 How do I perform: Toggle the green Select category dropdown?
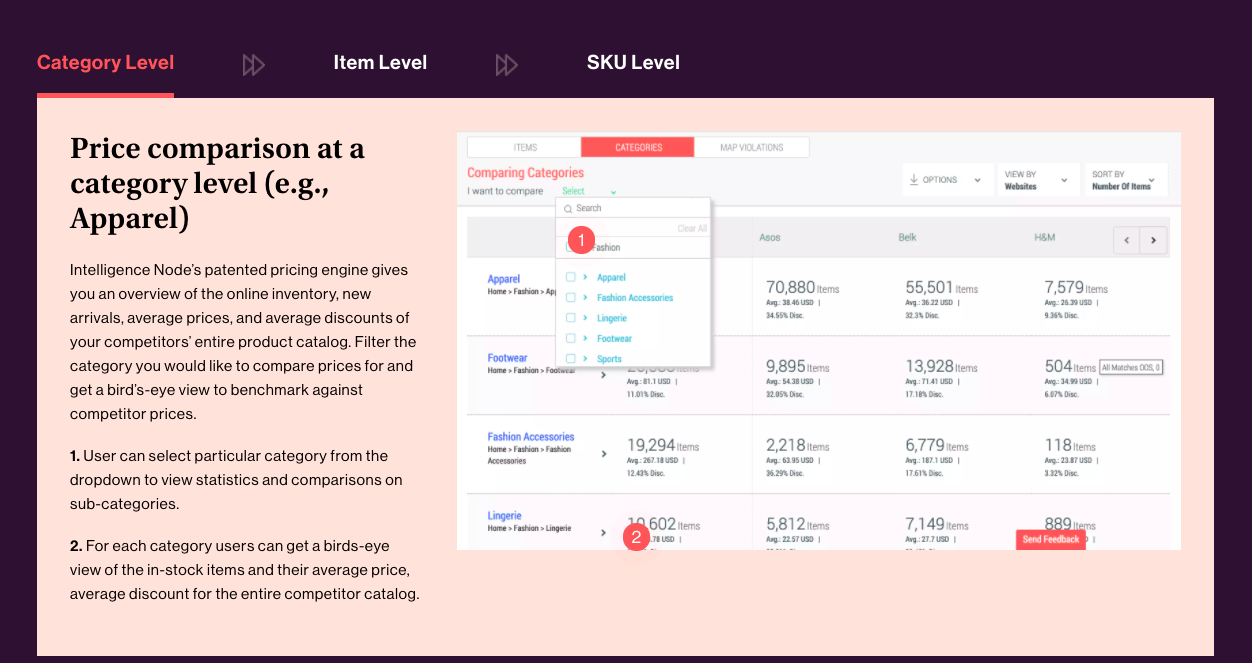click(589, 191)
